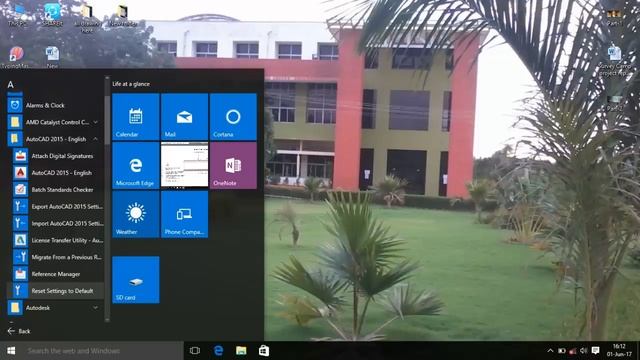This screenshot has width=640, height=360.
Task: Open the Action Center notification icon
Action: pyautogui.click(x=596, y=351)
